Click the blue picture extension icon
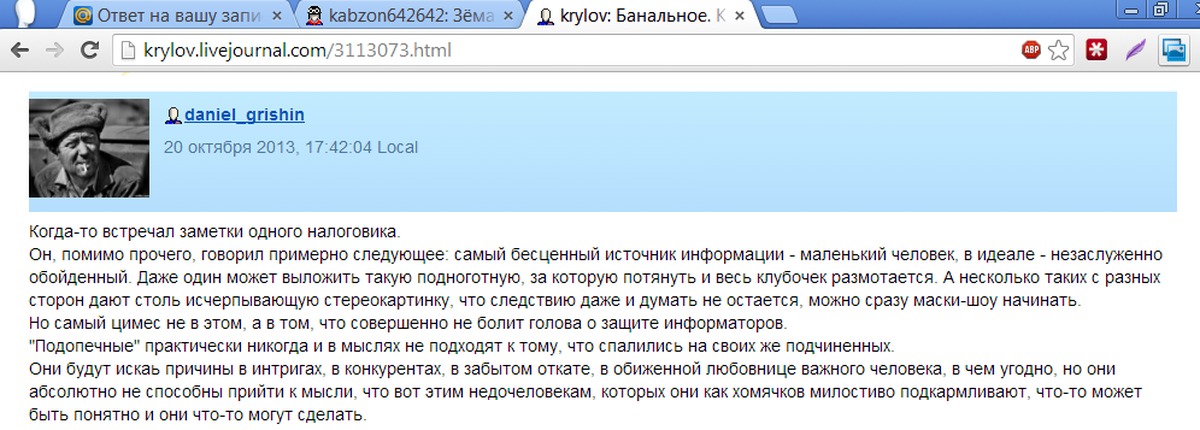1200x430 pixels. 1172,49
